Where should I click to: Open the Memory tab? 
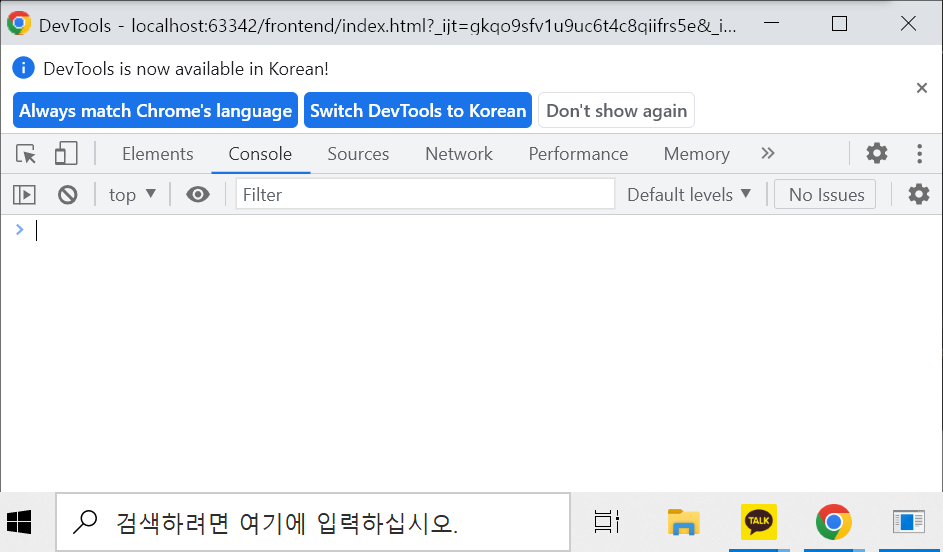click(x=696, y=154)
